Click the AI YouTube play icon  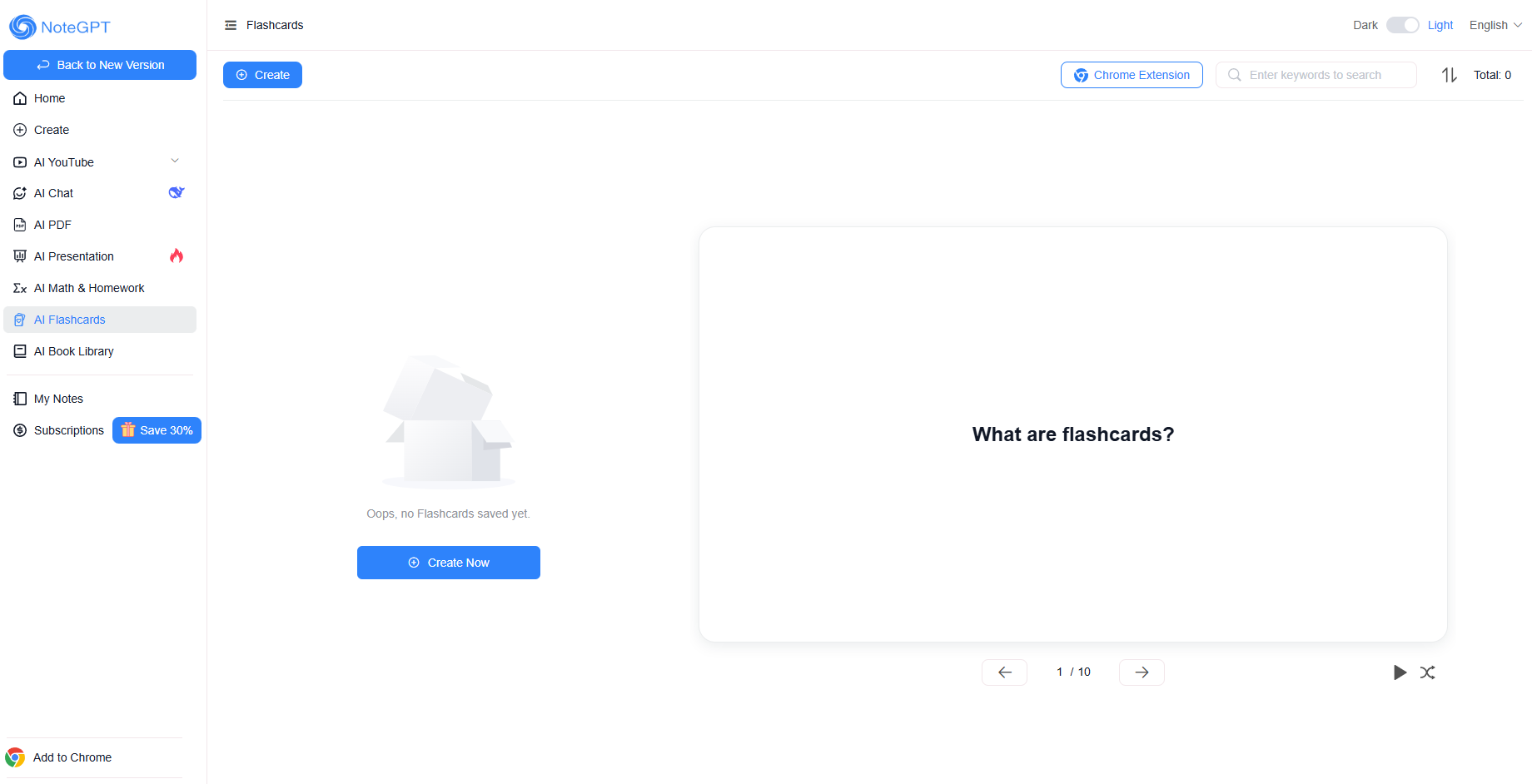click(x=20, y=162)
